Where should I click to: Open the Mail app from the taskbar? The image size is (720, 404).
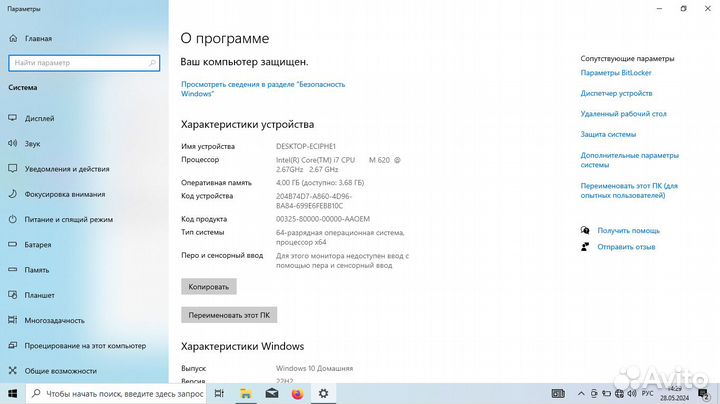272,393
